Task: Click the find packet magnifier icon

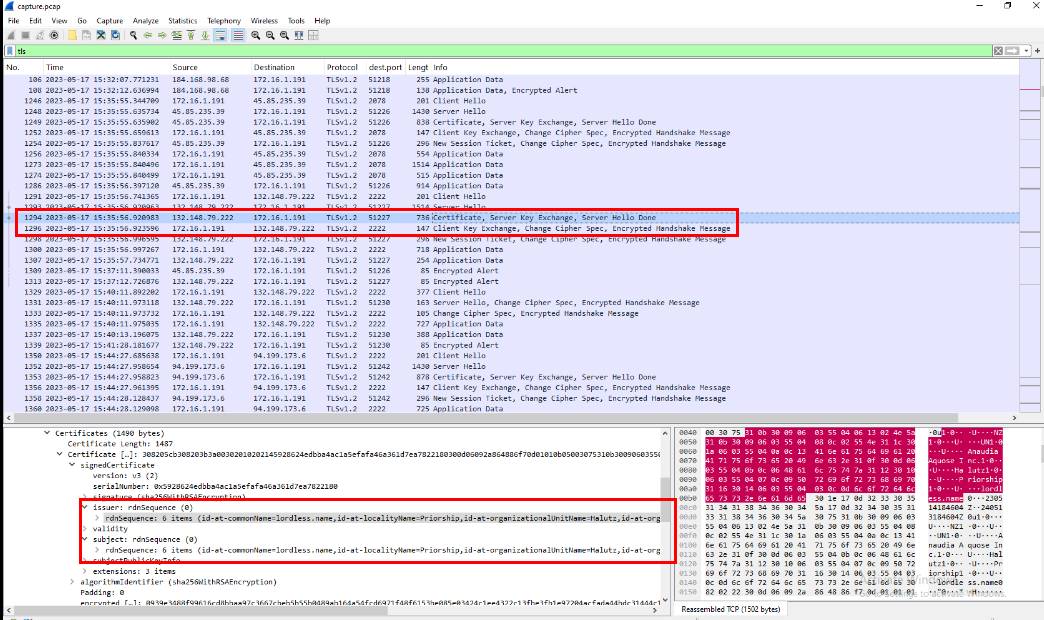Action: (x=133, y=35)
